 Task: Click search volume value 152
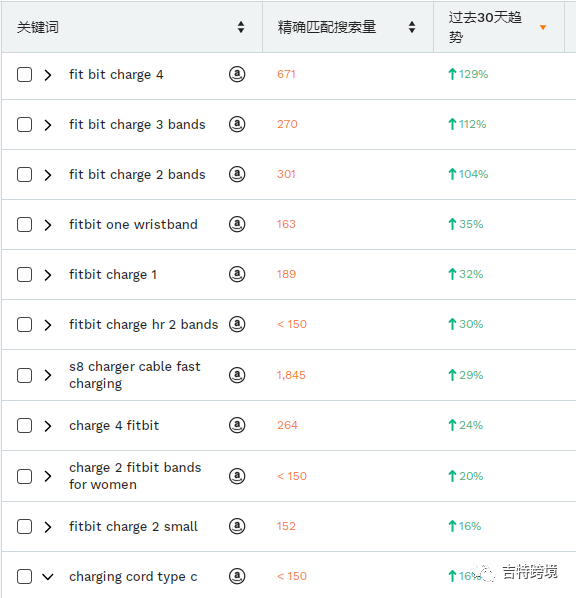pos(286,526)
